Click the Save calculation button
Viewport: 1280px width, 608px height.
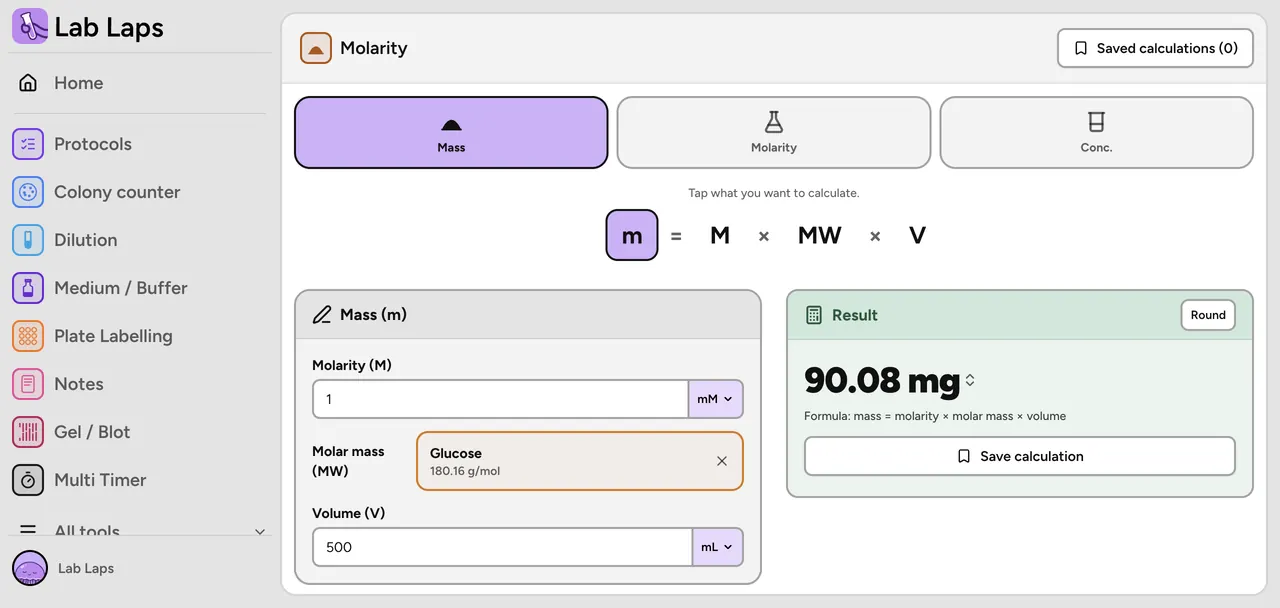coord(1020,456)
